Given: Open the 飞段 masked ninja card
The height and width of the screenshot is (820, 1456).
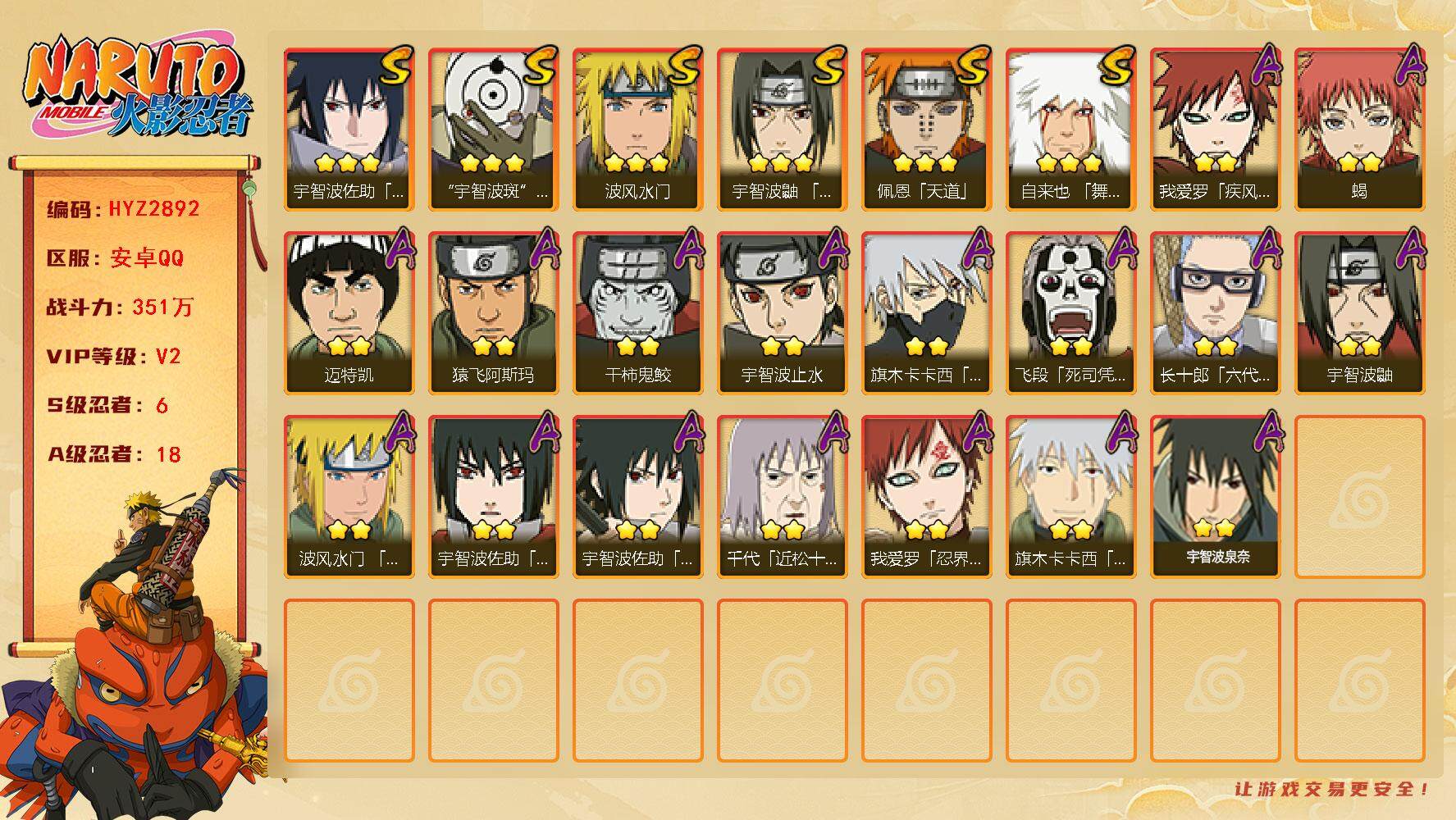Looking at the screenshot, I should click(1070, 313).
